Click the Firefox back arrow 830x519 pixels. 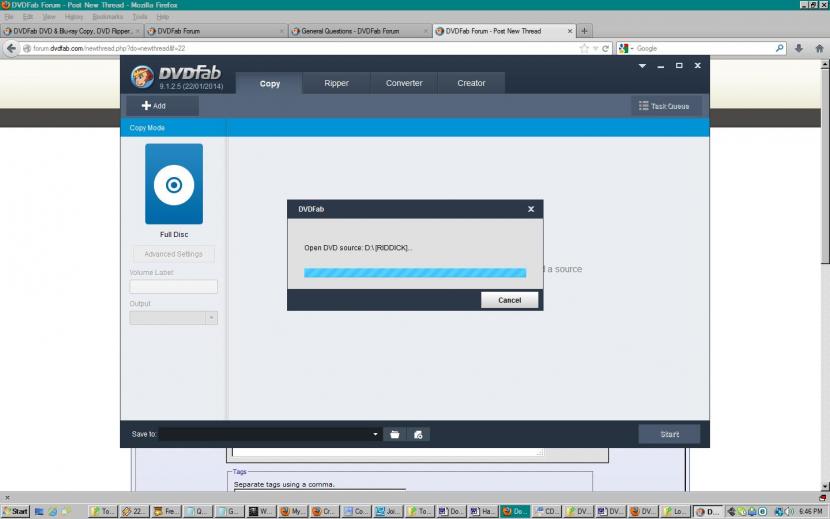tap(12, 48)
